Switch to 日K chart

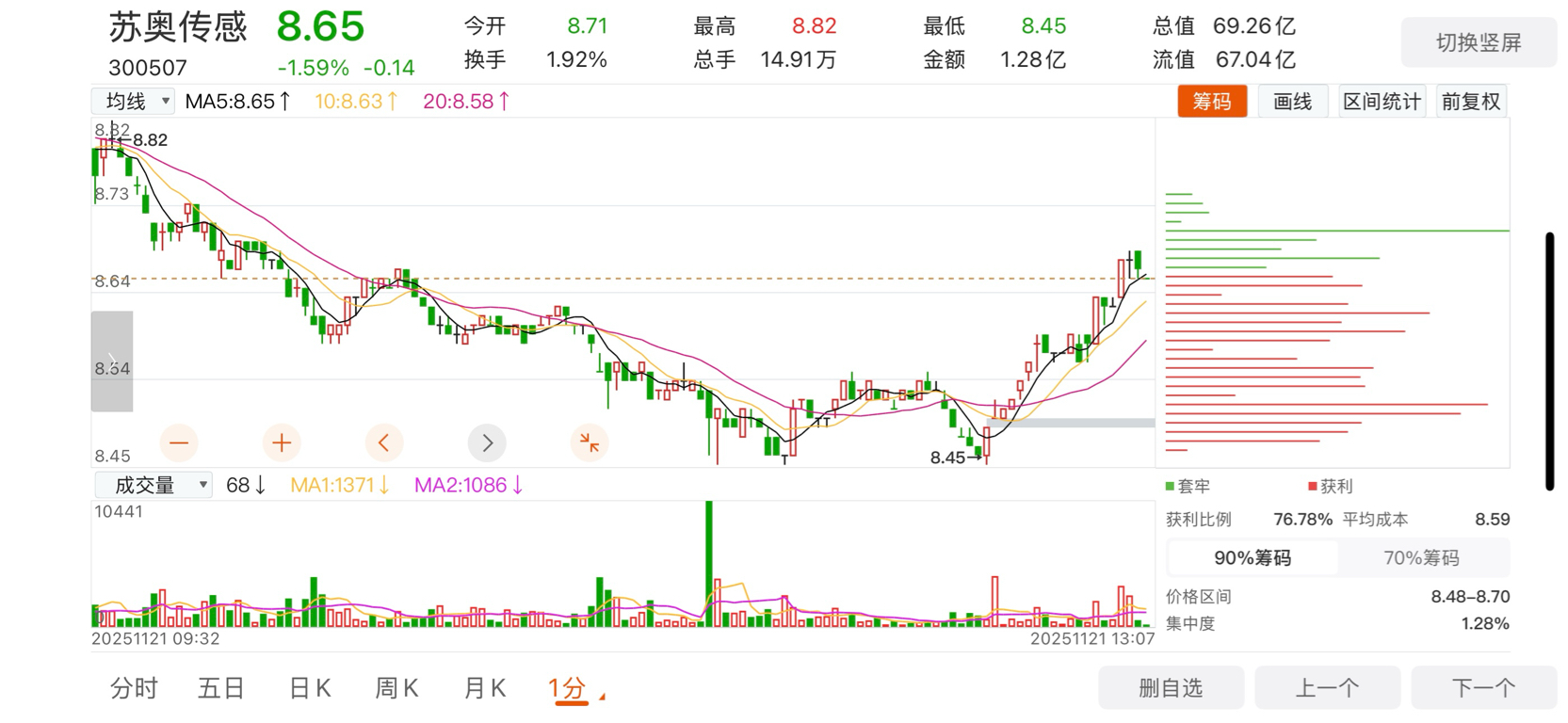point(310,688)
